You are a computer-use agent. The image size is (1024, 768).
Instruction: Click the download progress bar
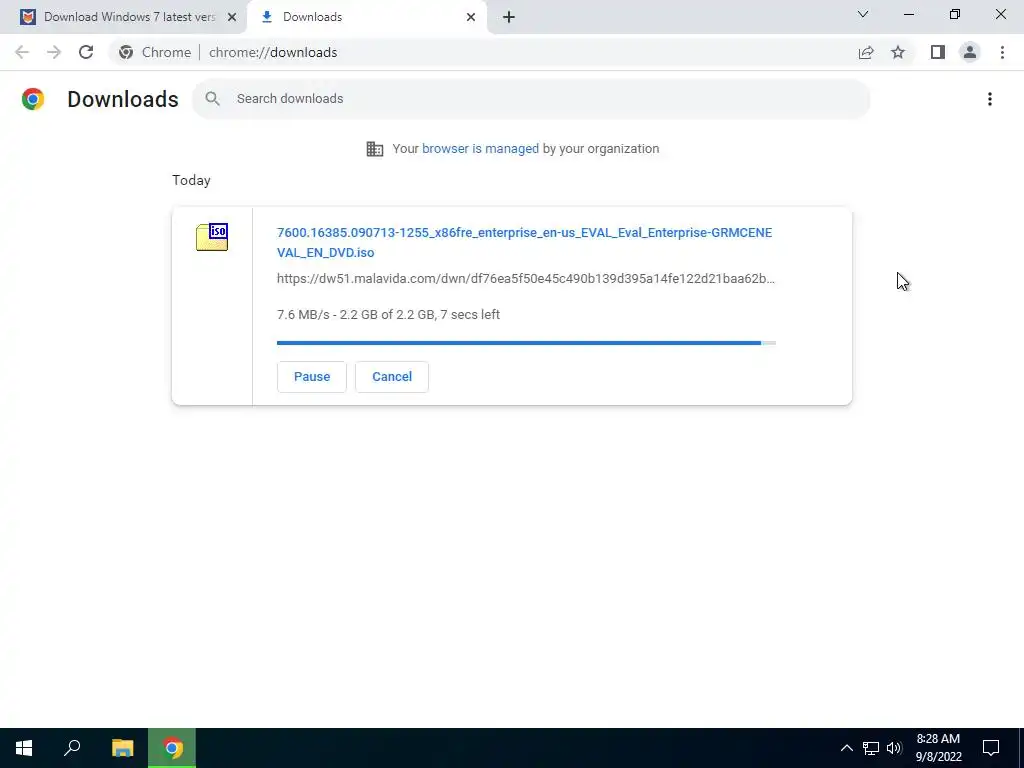click(x=526, y=343)
